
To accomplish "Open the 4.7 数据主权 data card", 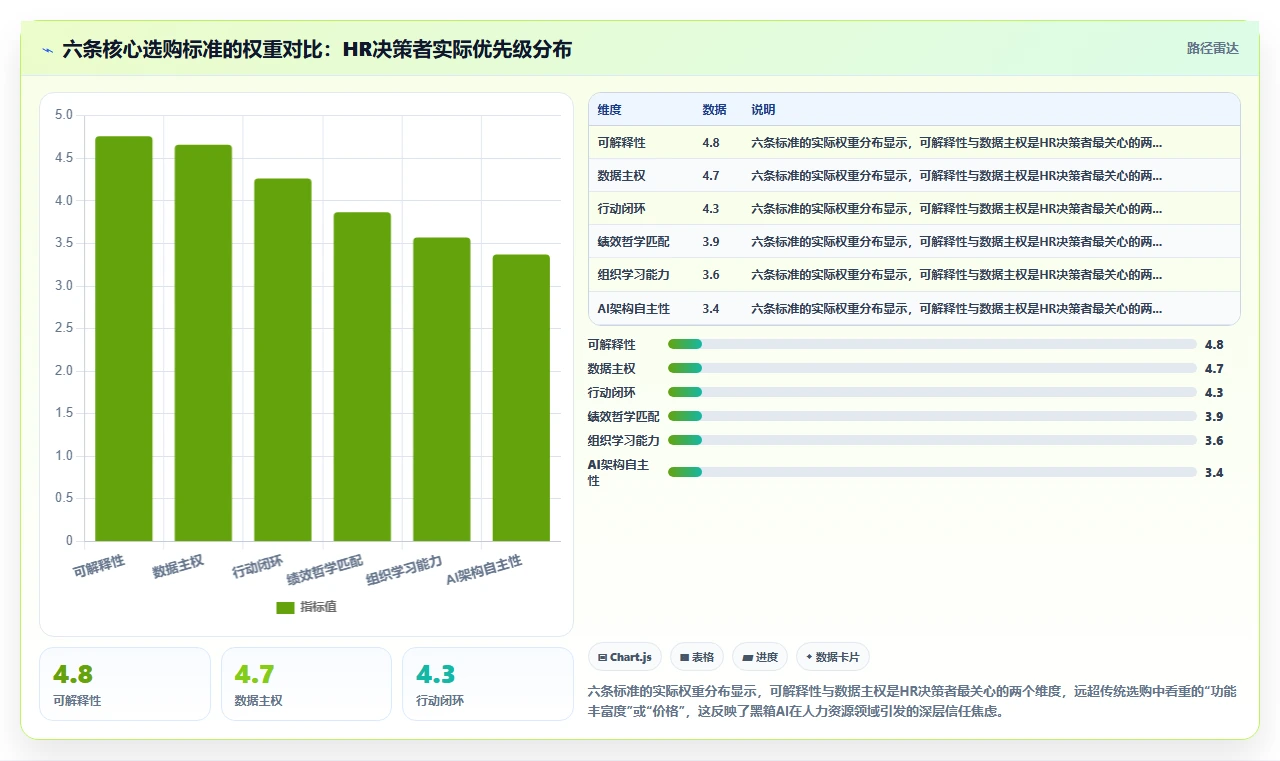I will (306, 684).
